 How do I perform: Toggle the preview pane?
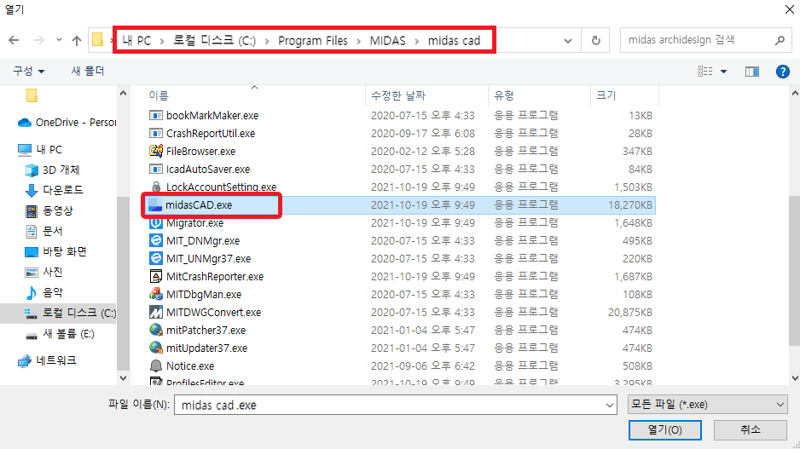click(752, 71)
